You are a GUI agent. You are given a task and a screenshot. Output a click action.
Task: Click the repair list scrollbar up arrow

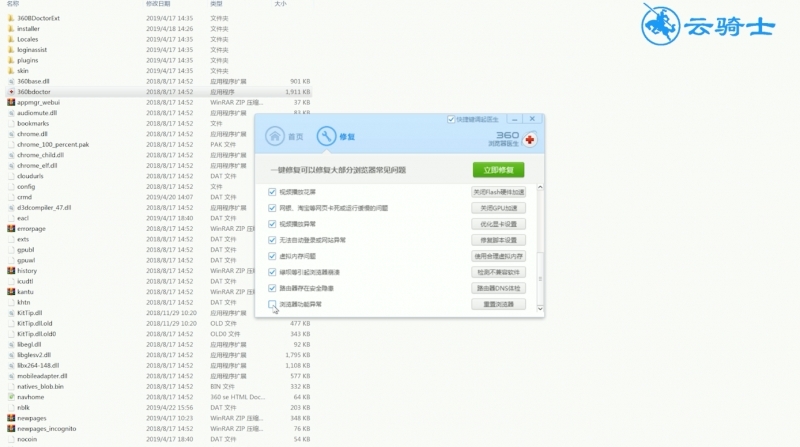(x=540, y=188)
